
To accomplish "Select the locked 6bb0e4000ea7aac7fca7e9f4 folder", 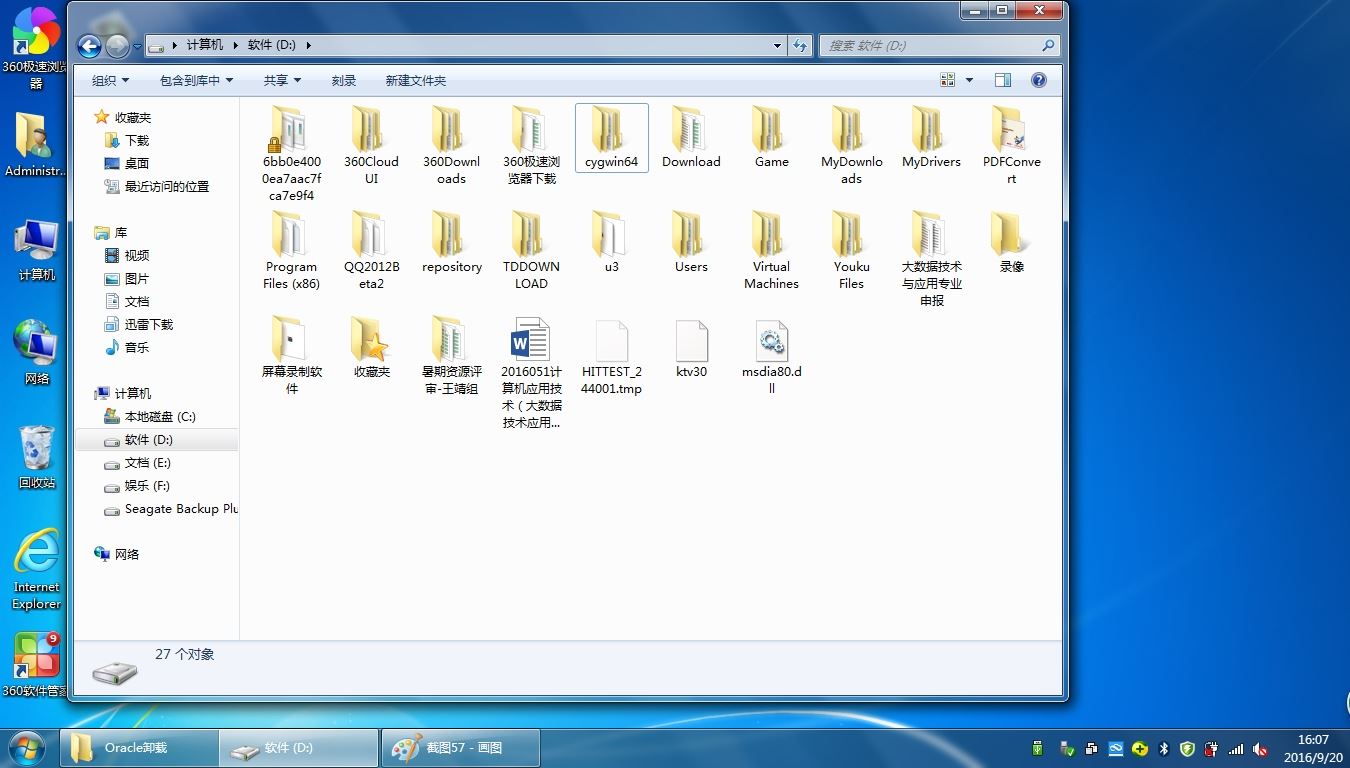I will 291,154.
